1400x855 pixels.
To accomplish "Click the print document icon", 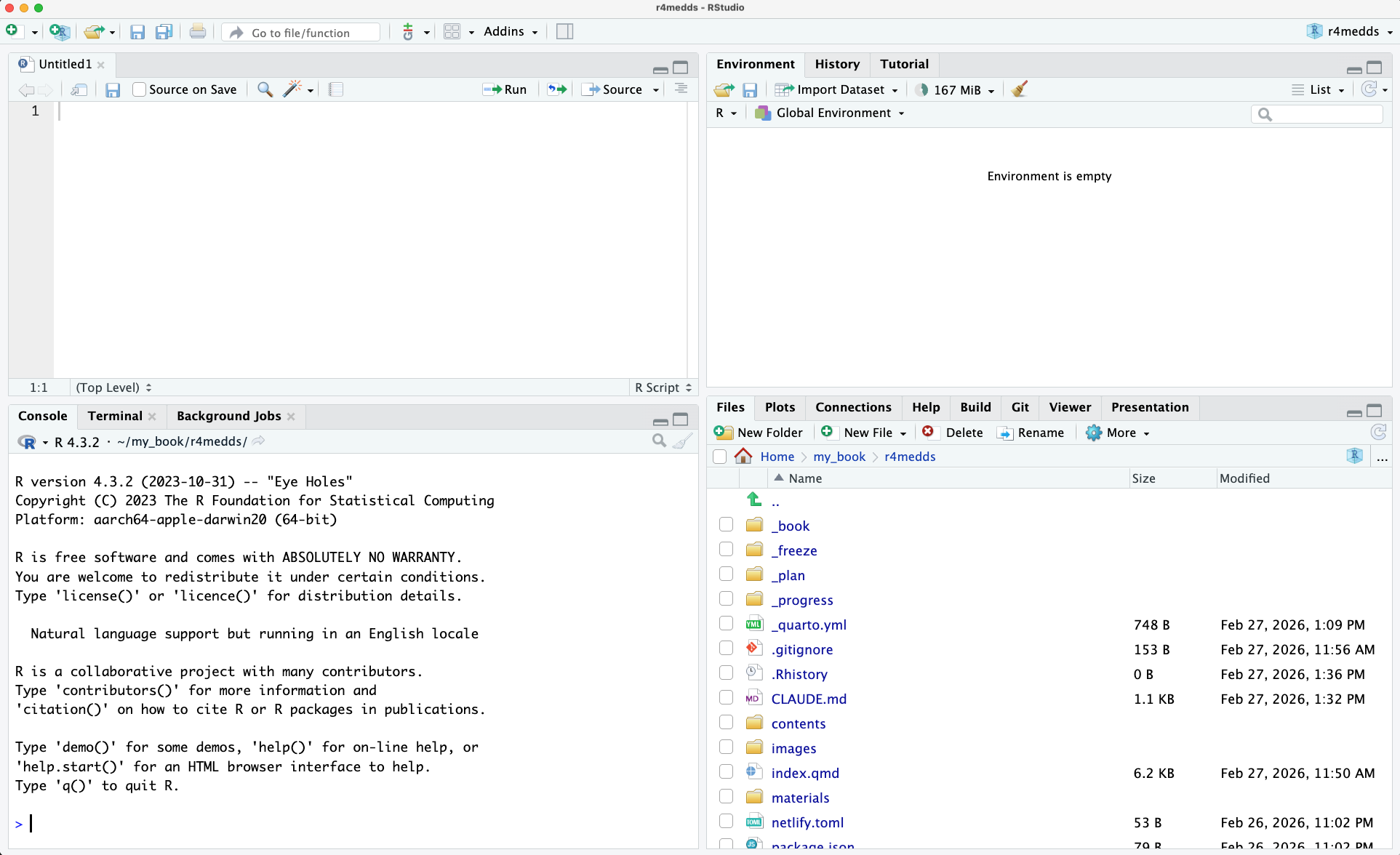I will pyautogui.click(x=197, y=32).
